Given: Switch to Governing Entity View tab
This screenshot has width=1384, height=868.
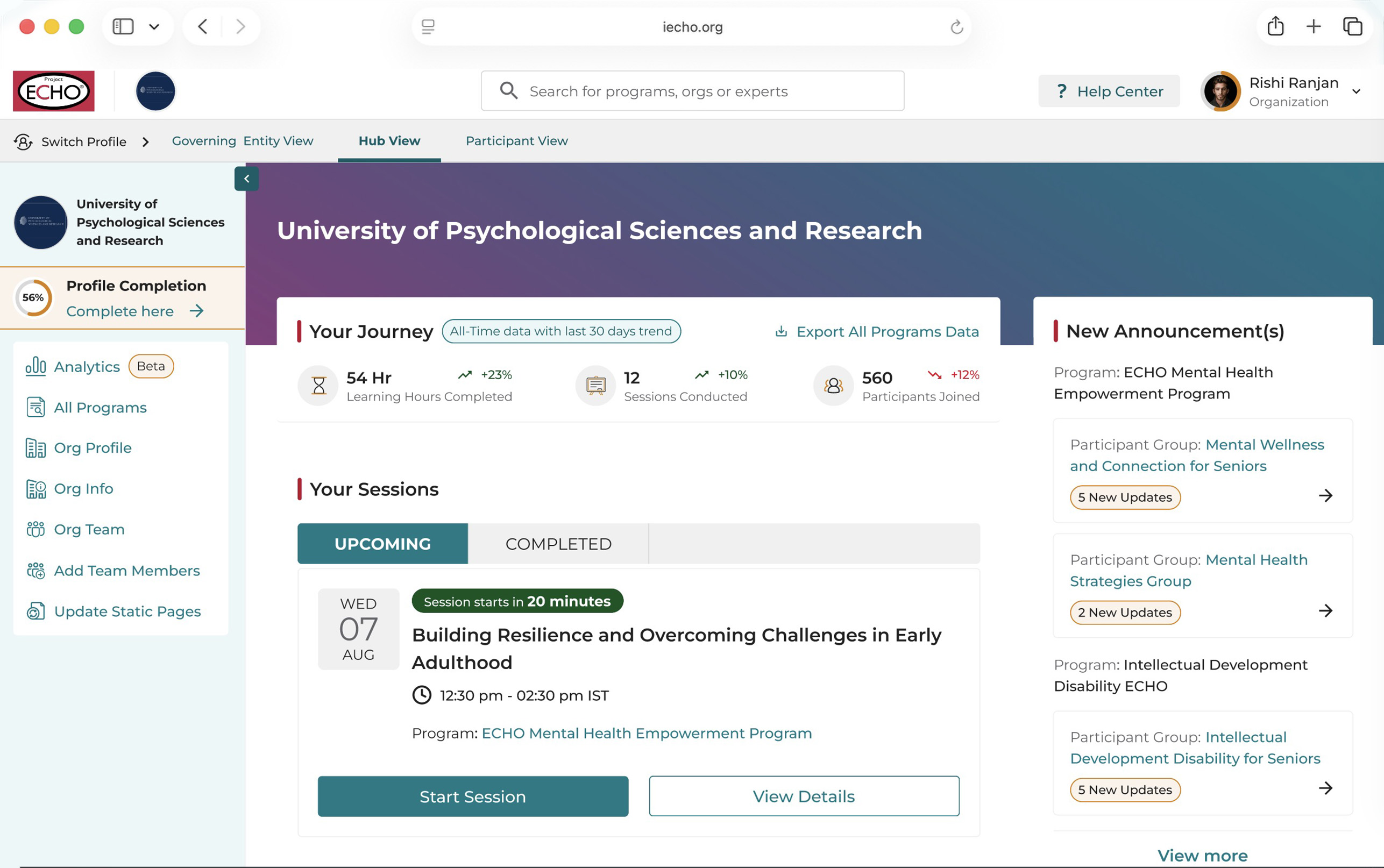Looking at the screenshot, I should click(x=242, y=141).
